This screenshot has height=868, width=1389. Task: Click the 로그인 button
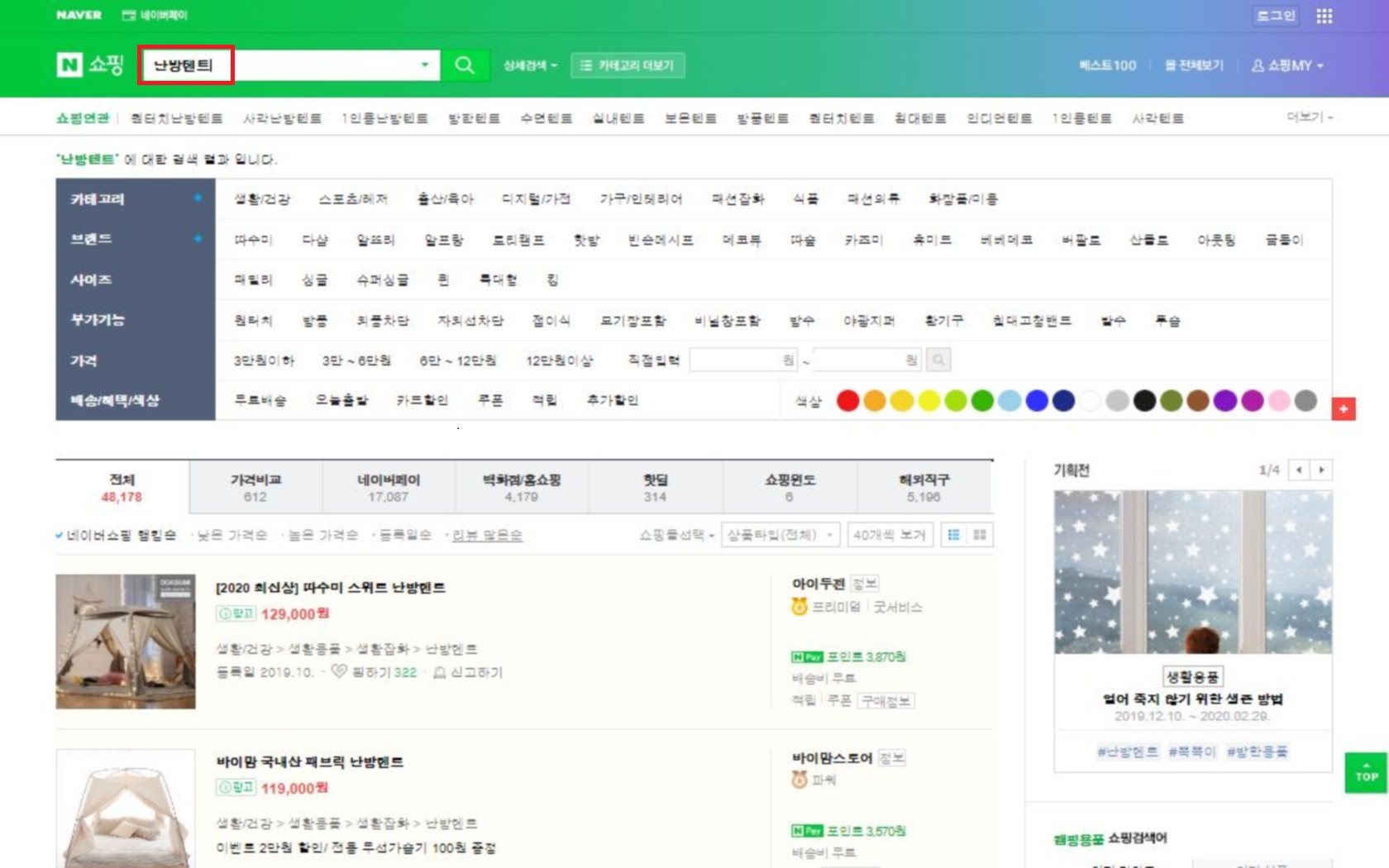[1276, 16]
